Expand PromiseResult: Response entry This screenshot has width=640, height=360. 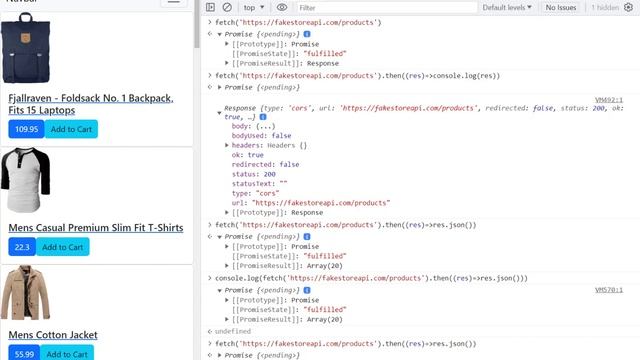[227, 63]
